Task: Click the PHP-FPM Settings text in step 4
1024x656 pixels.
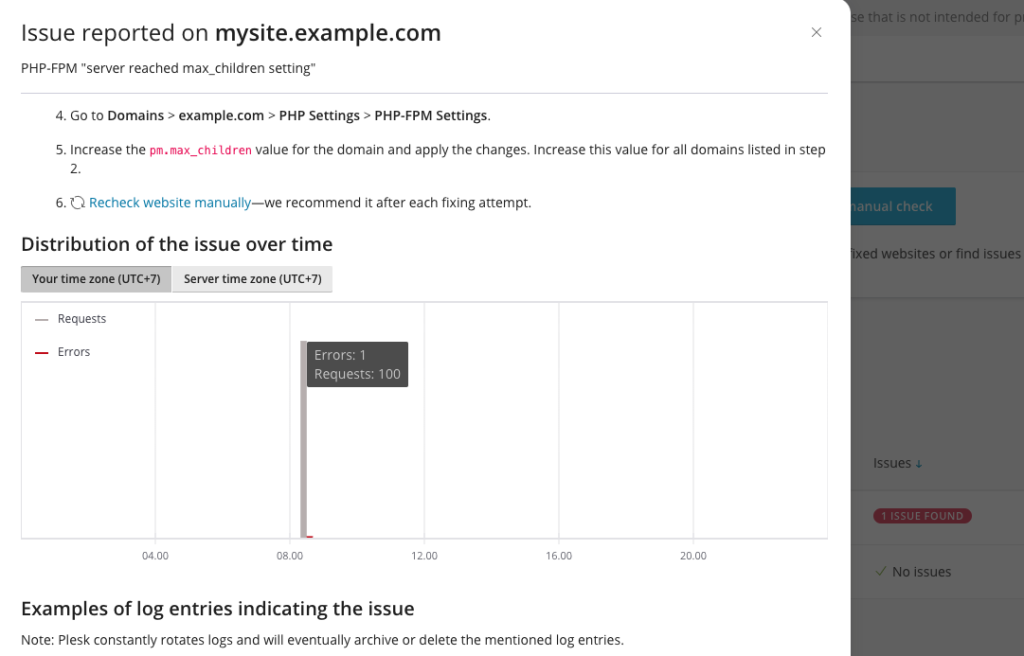Action: point(431,116)
